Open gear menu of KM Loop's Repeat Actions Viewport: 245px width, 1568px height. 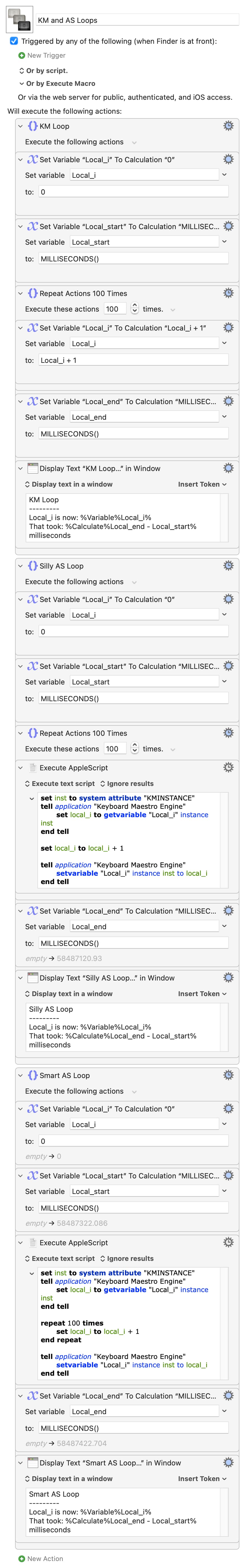[x=228, y=293]
